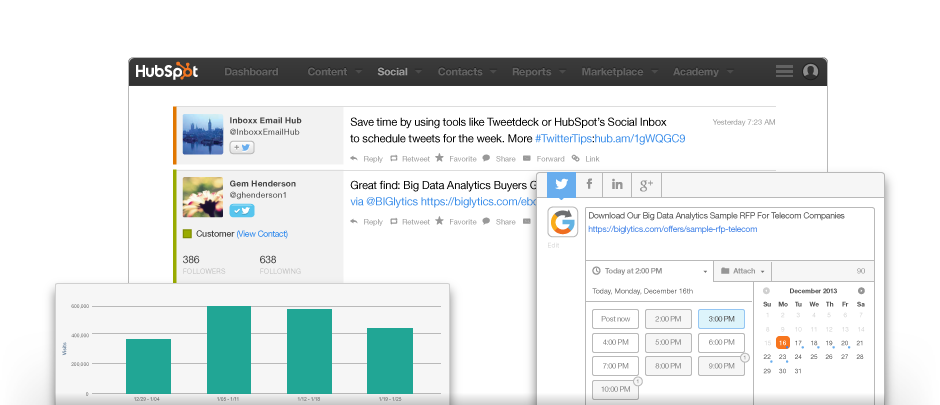Open the Attach dropdown

743,271
